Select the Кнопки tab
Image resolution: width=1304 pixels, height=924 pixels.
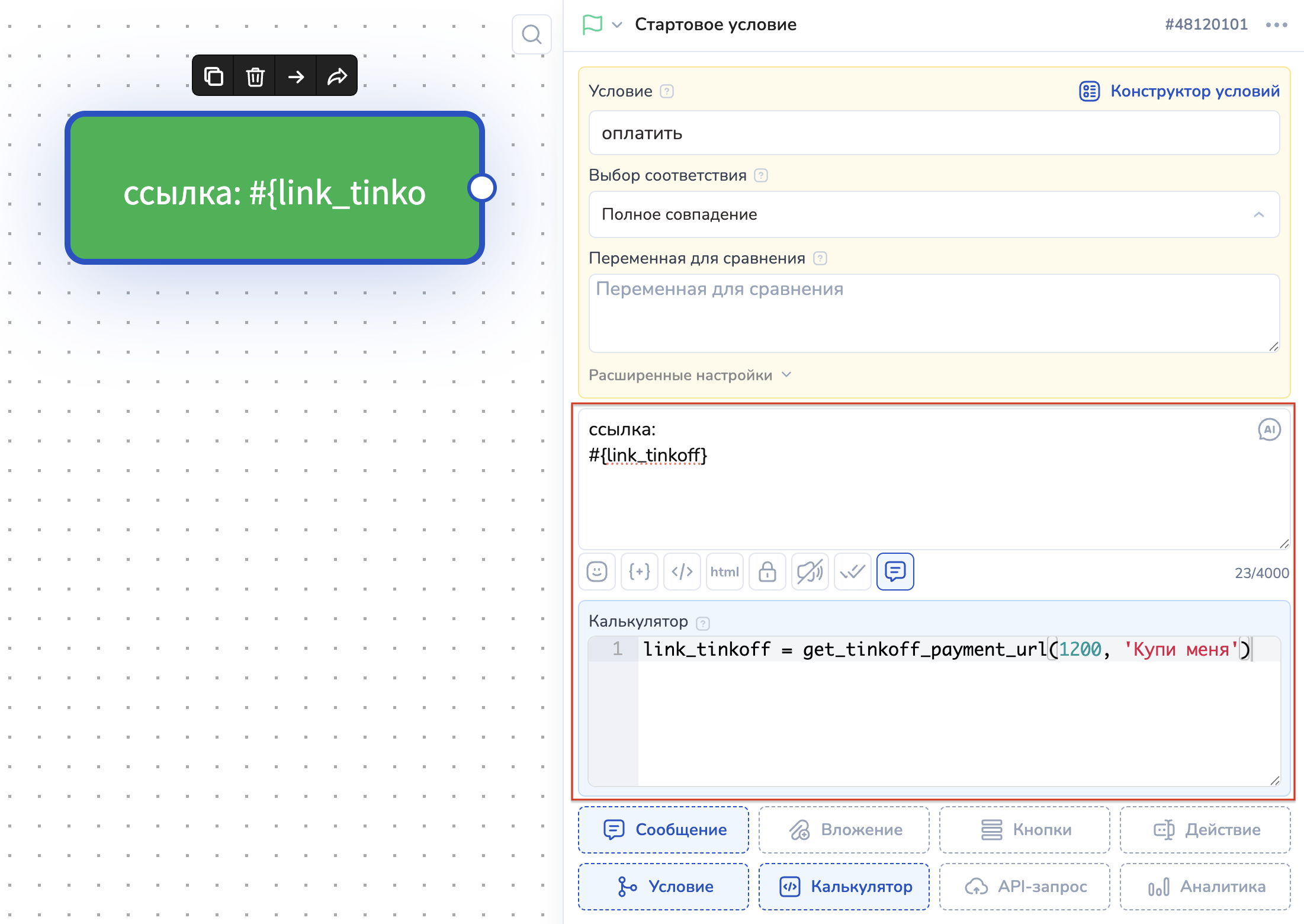coord(1024,830)
